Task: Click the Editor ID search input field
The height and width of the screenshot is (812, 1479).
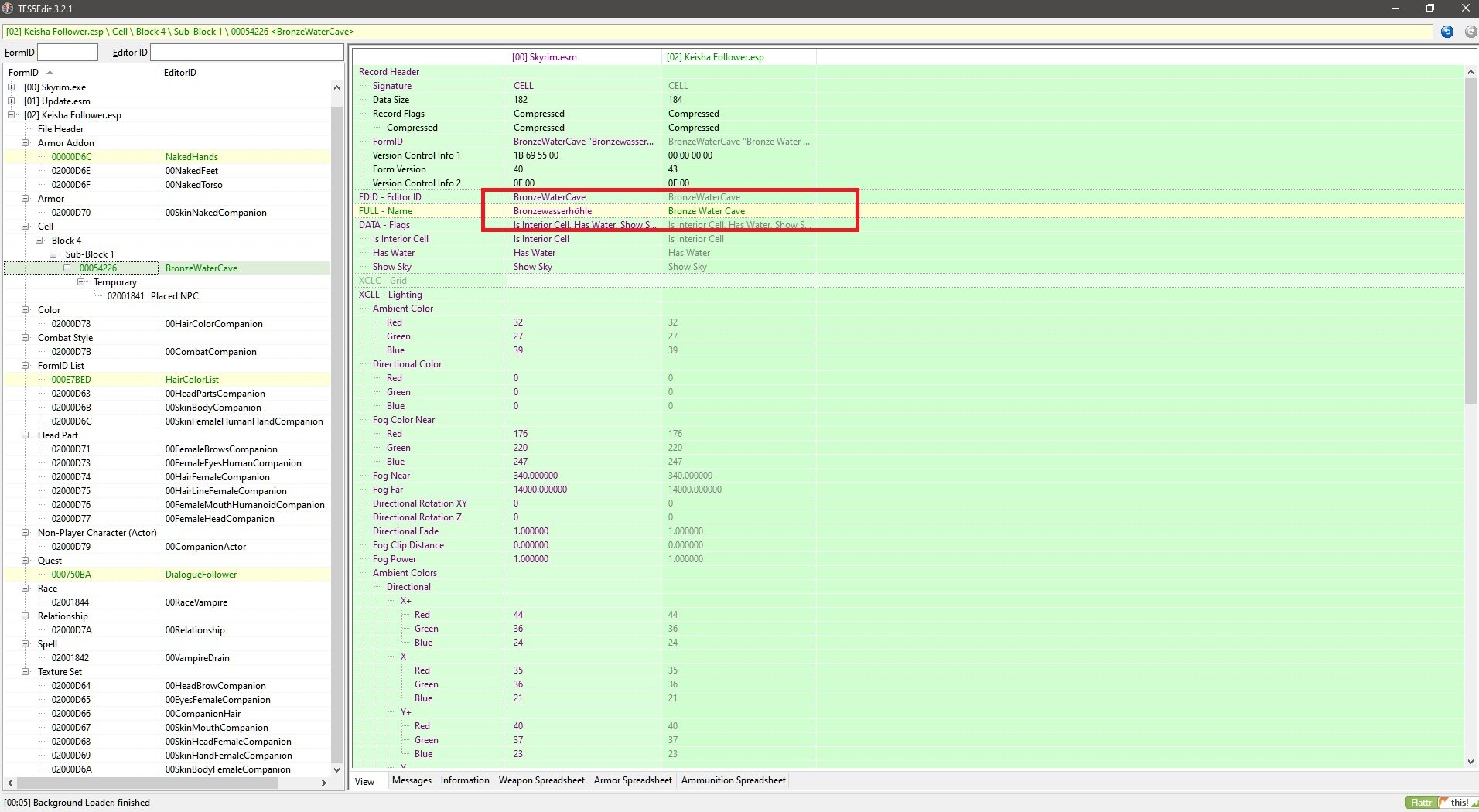Action: tap(247, 53)
